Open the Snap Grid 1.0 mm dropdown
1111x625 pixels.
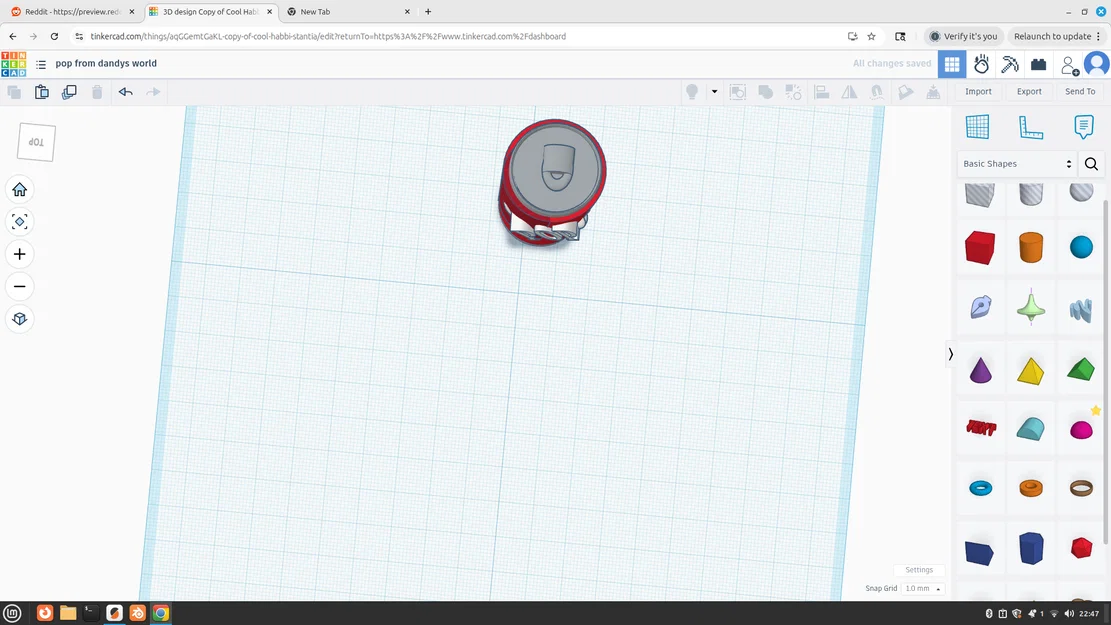(x=923, y=588)
